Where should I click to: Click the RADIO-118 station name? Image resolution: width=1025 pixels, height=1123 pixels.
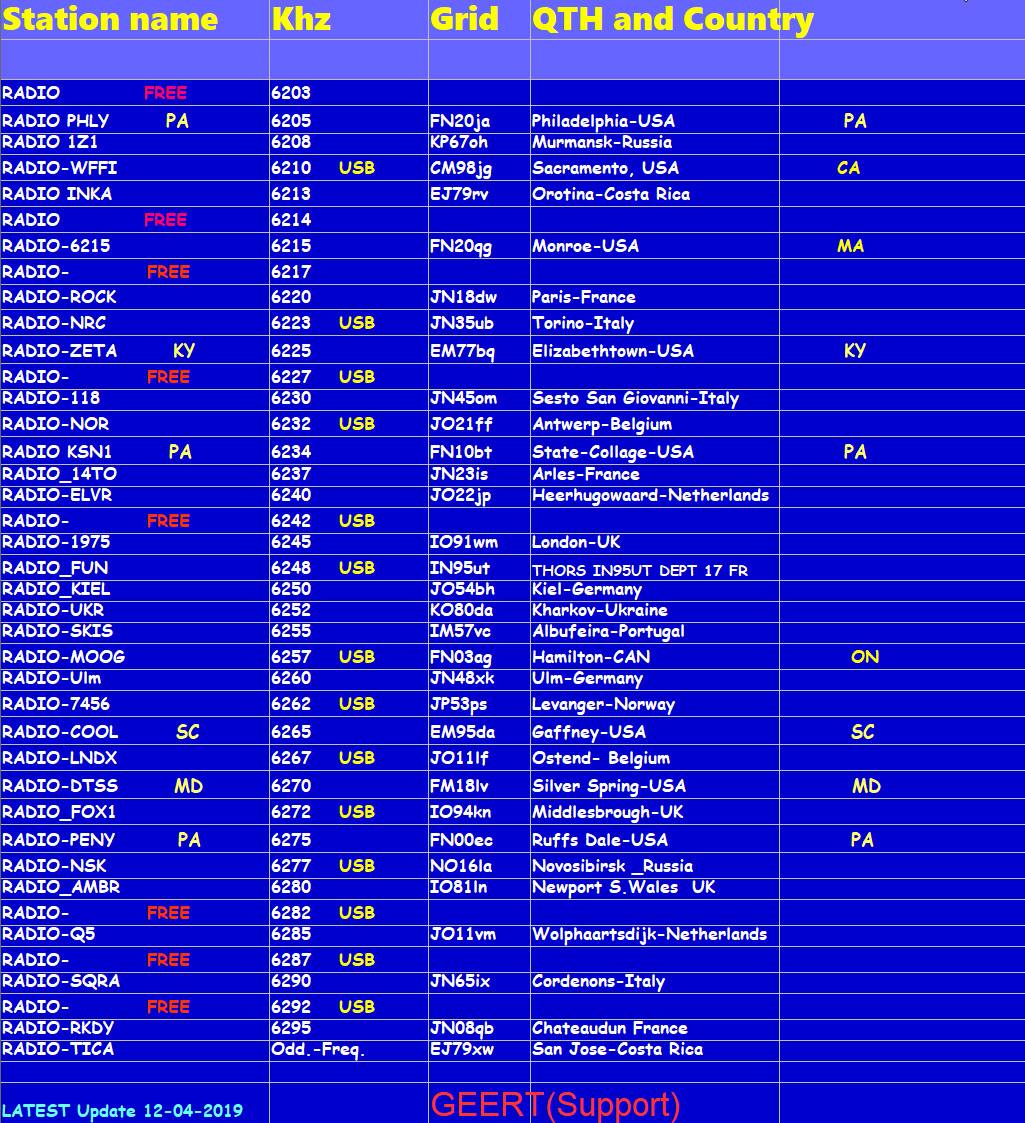[51, 397]
